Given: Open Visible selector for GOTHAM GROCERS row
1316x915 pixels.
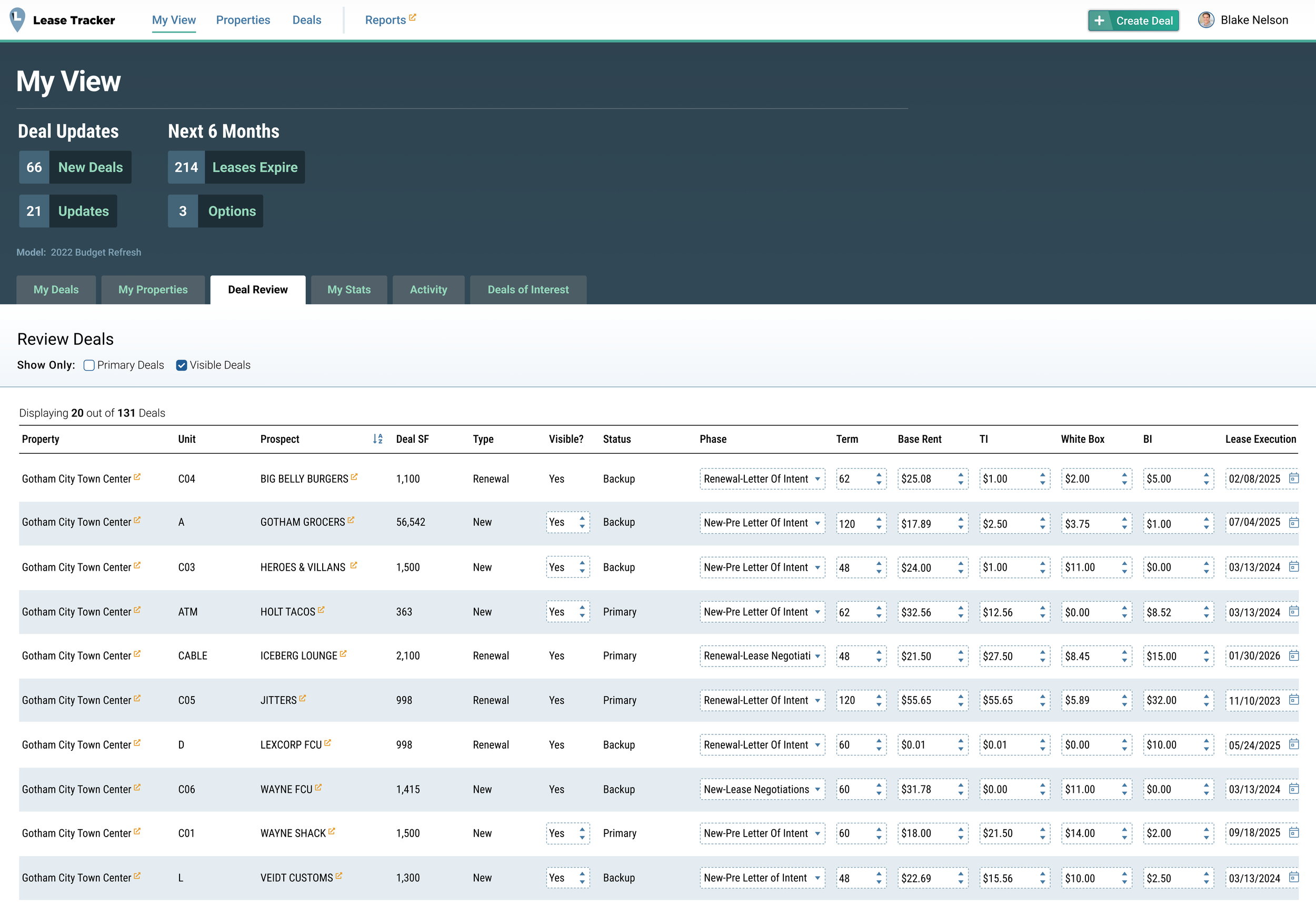Looking at the screenshot, I should [567, 522].
